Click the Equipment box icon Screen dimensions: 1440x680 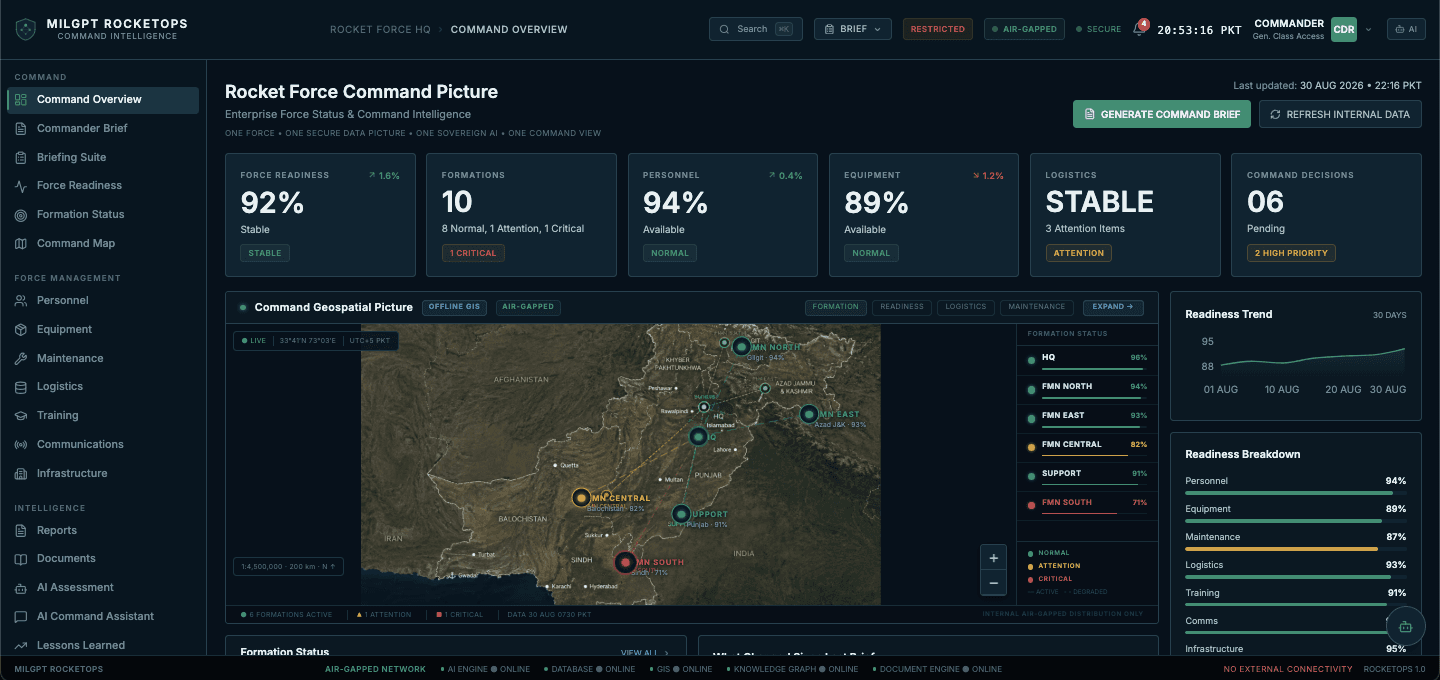click(x=21, y=329)
